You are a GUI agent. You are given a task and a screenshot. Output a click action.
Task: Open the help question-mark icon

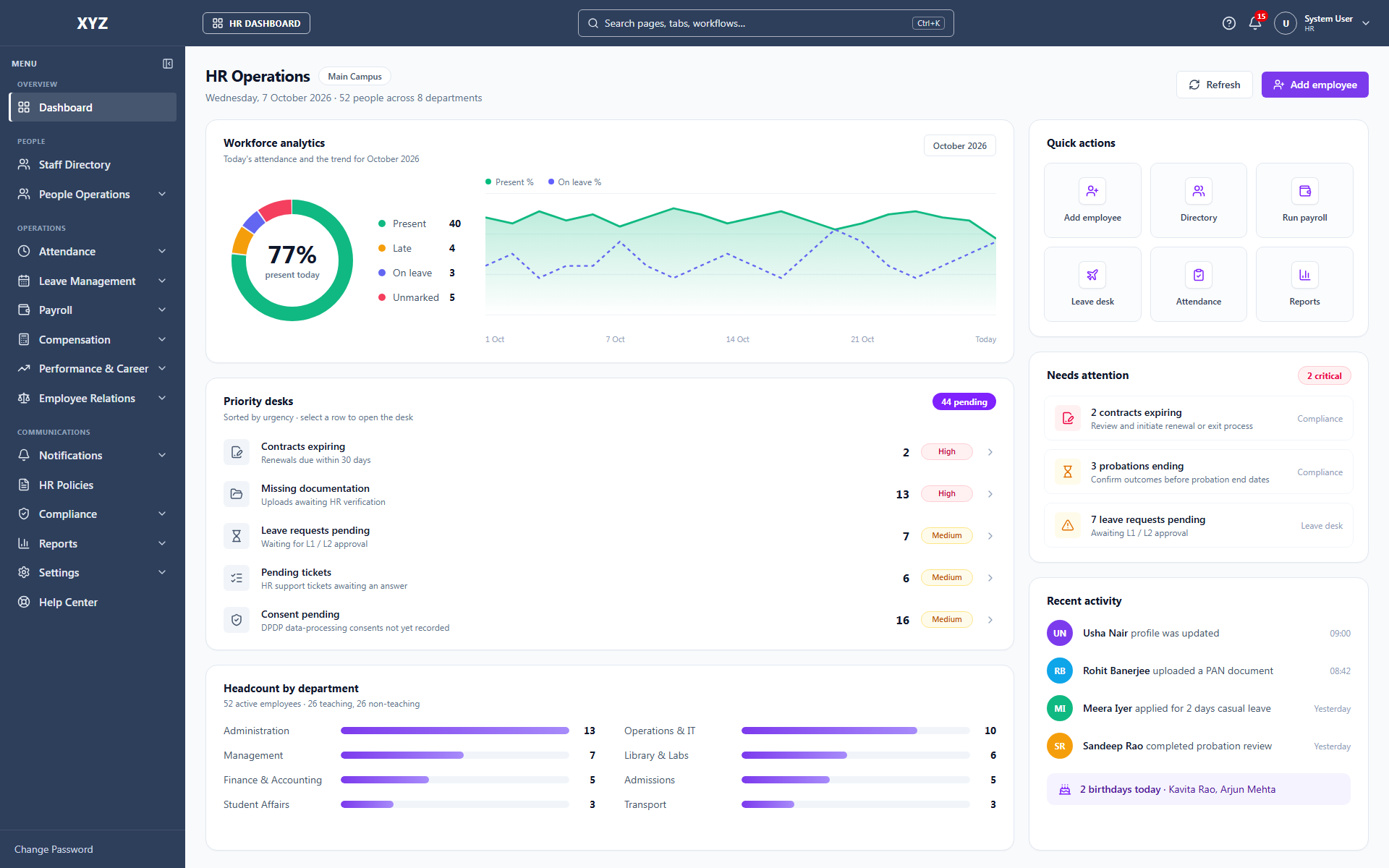[1229, 23]
